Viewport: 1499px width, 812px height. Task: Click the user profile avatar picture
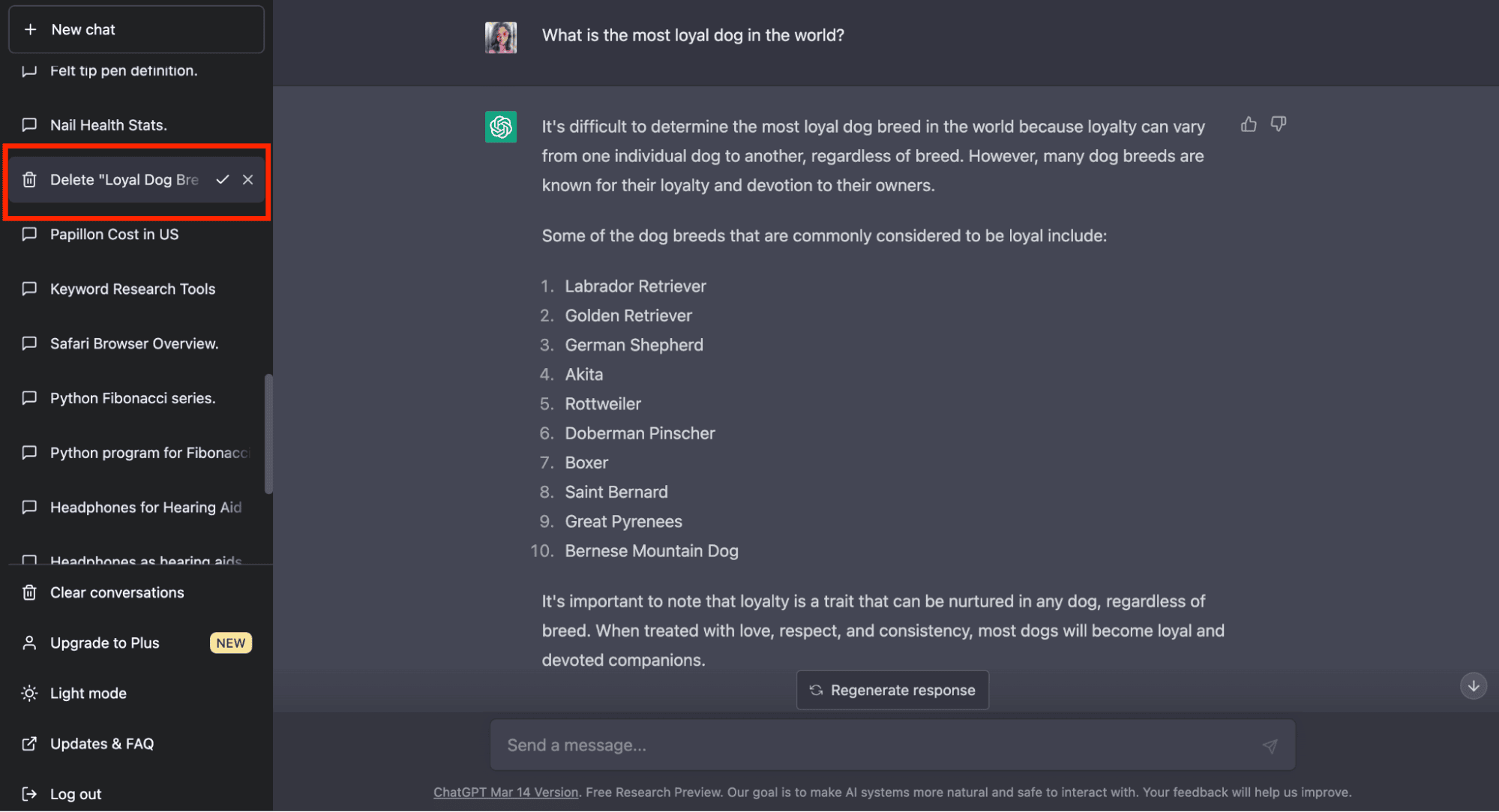(501, 37)
